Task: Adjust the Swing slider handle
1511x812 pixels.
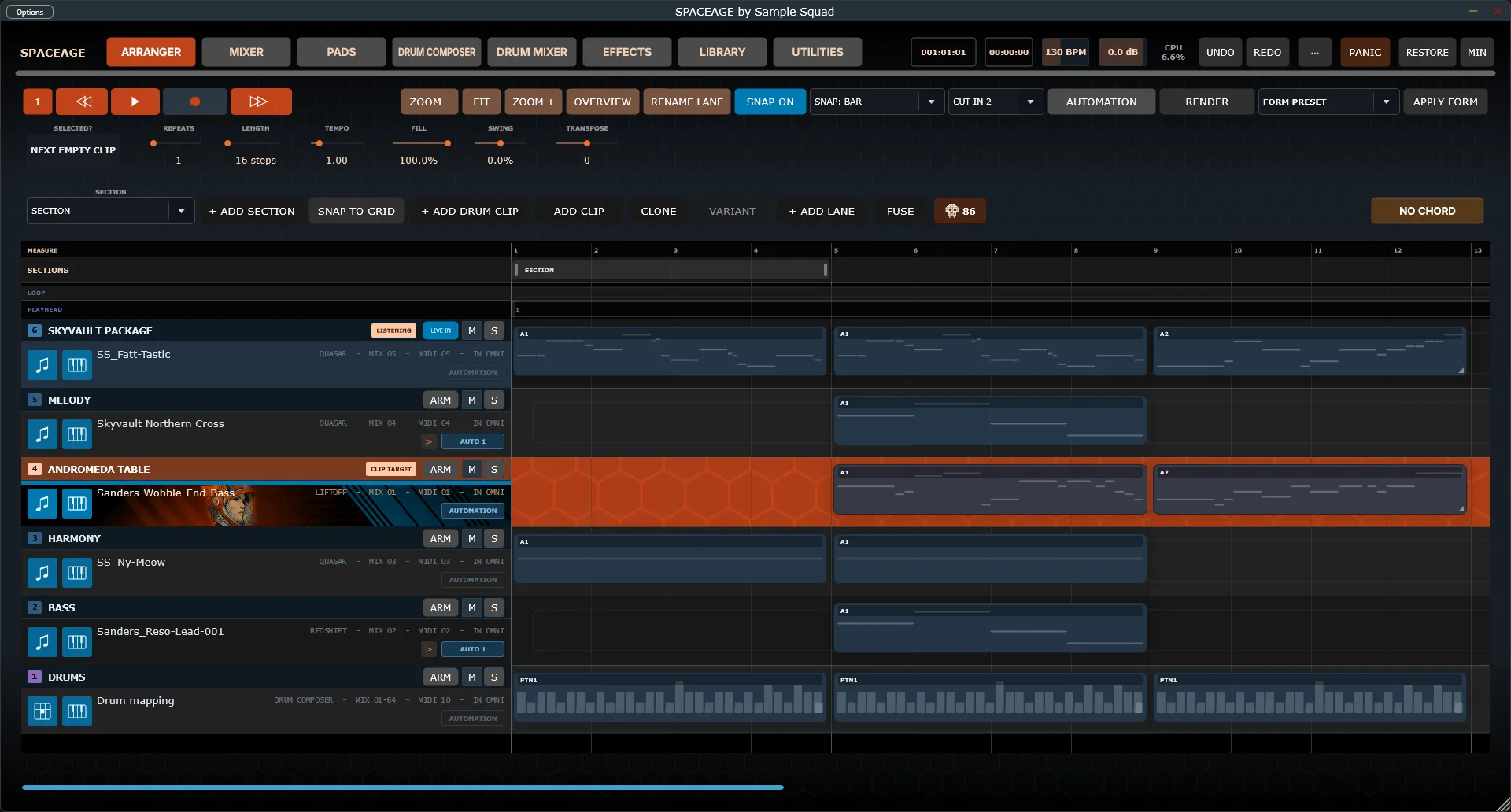Action: click(501, 143)
